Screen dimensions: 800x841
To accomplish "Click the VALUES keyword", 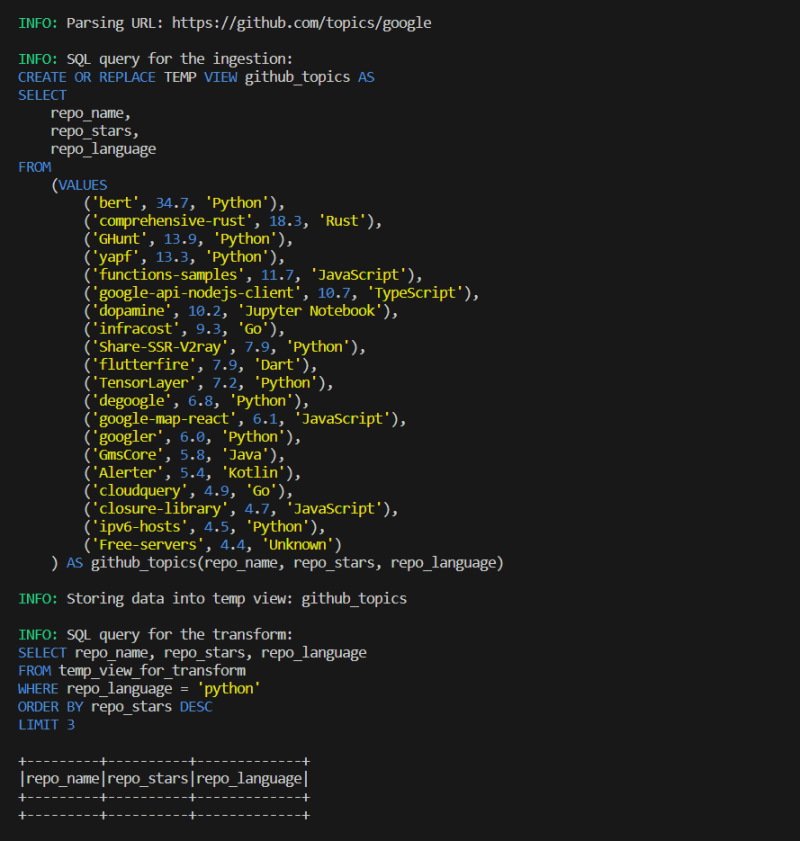I will [83, 185].
